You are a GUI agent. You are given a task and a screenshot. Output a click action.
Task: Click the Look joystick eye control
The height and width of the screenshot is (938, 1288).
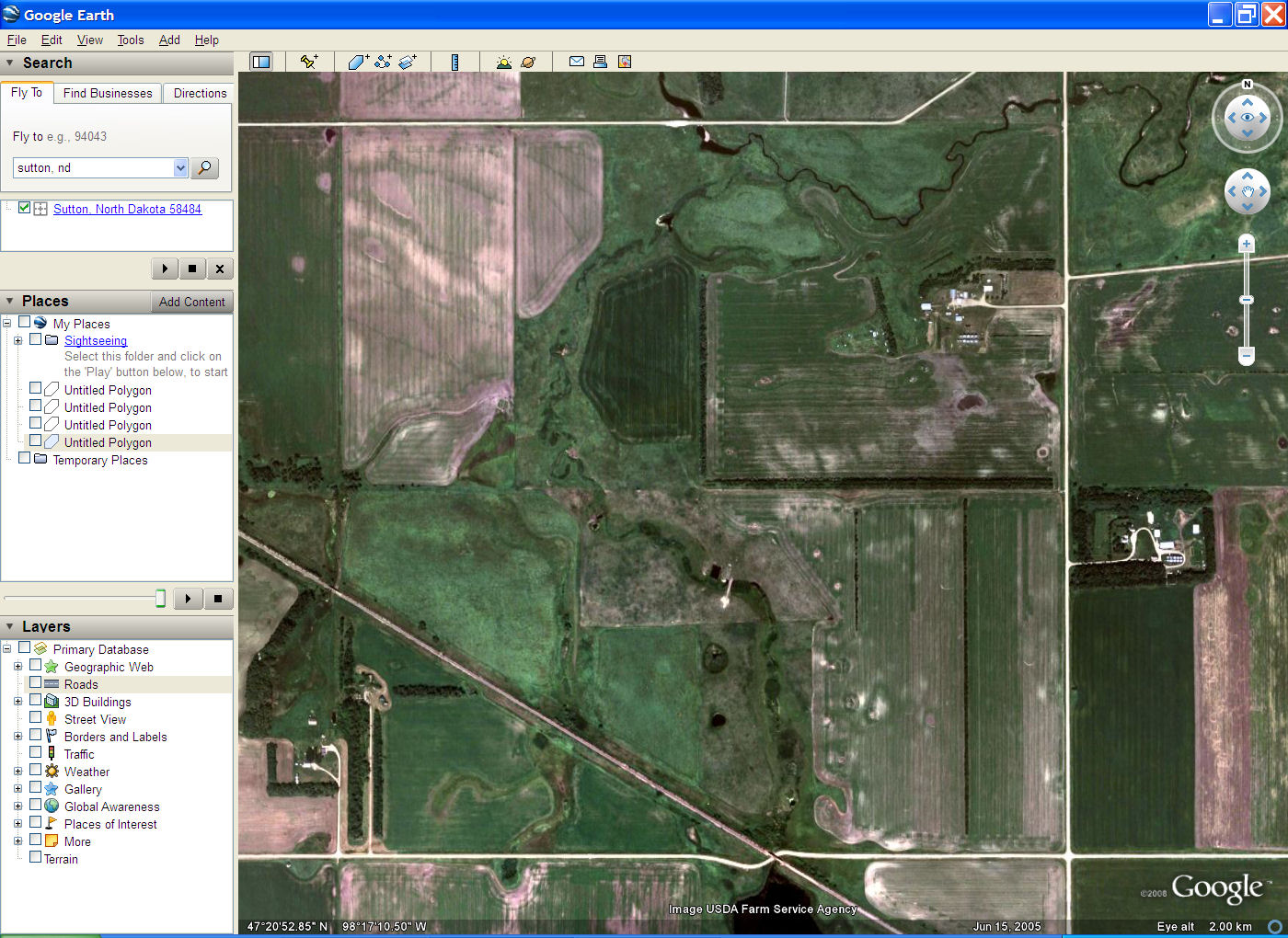1248,118
